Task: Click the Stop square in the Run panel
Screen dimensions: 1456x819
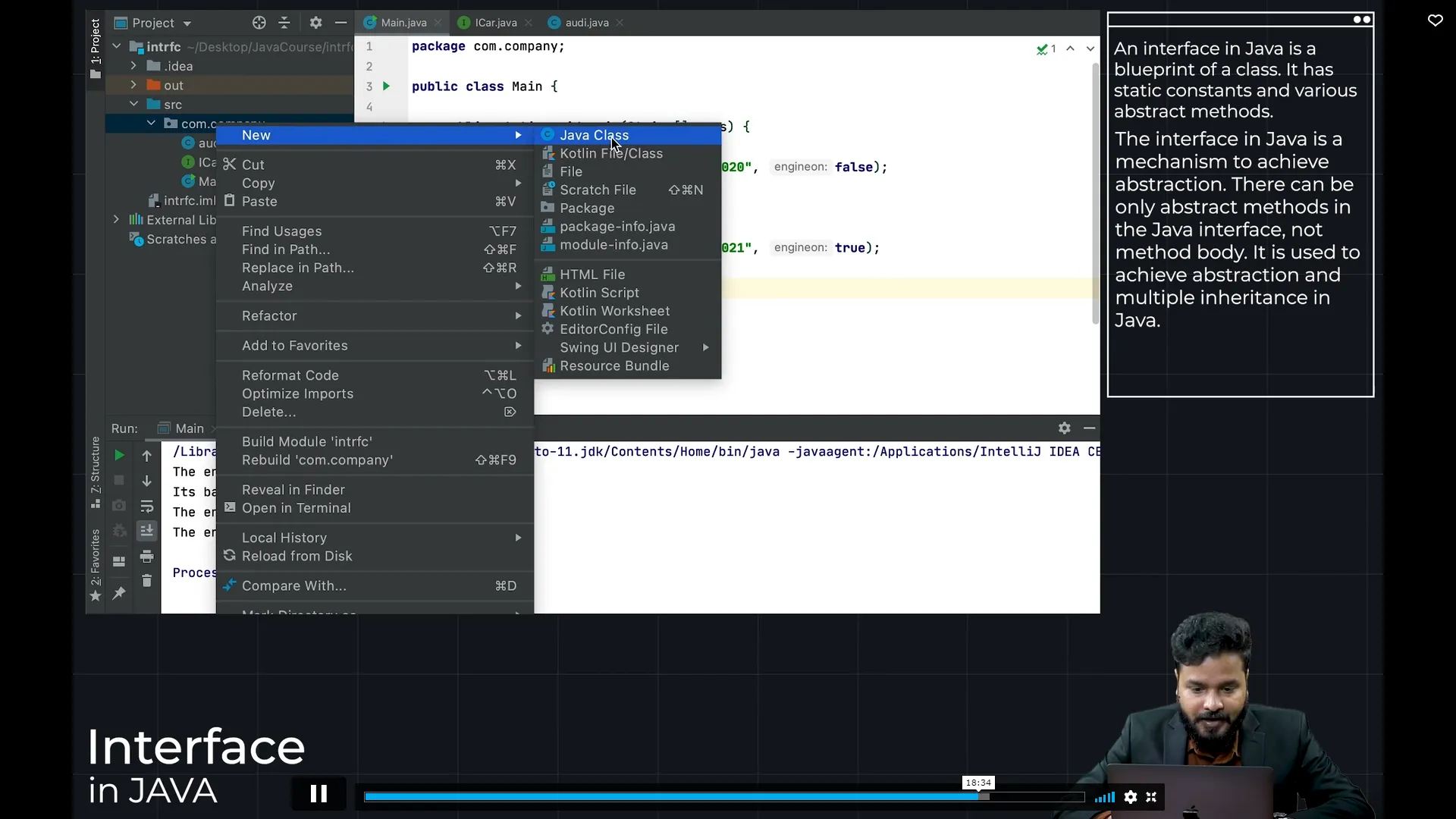Action: pyautogui.click(x=119, y=481)
